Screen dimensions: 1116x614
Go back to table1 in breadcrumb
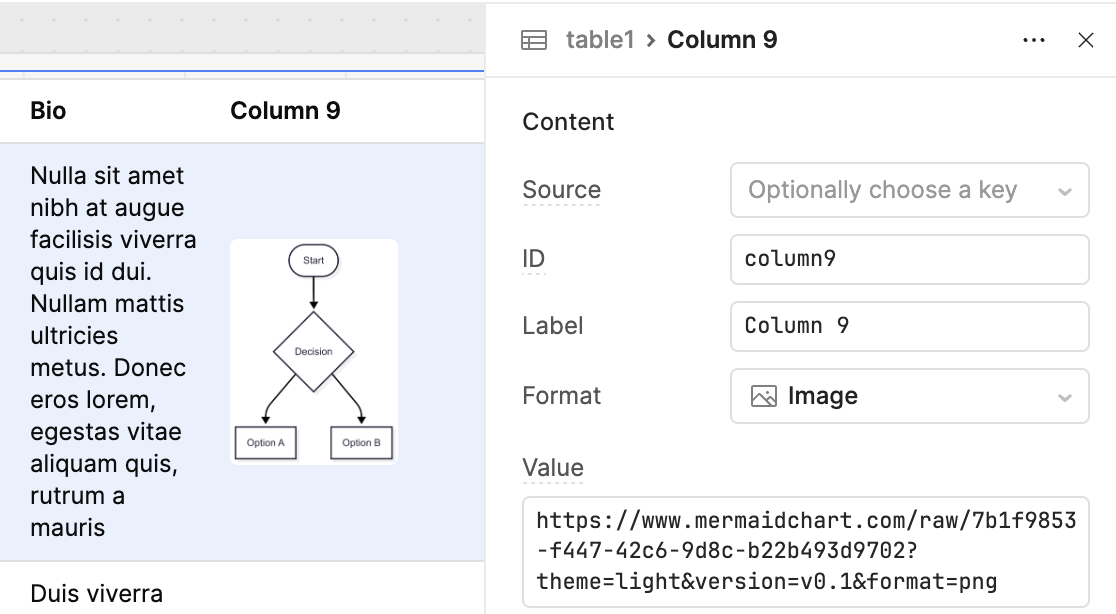[x=600, y=40]
